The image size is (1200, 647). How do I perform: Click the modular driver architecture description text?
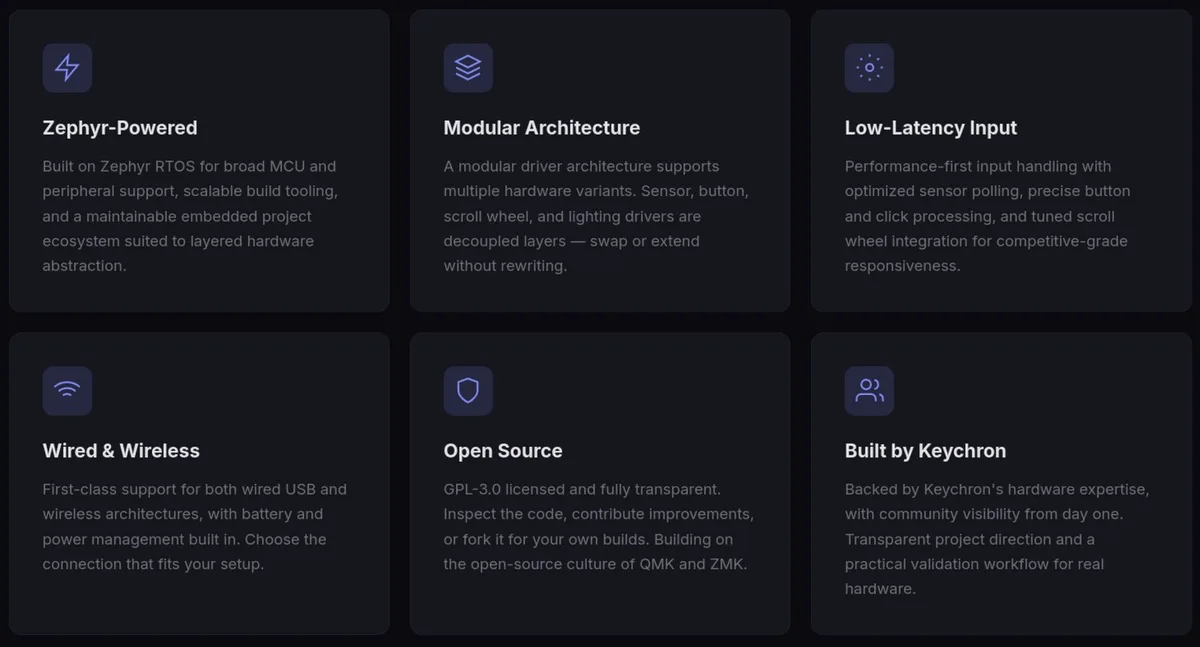[x=596, y=216]
